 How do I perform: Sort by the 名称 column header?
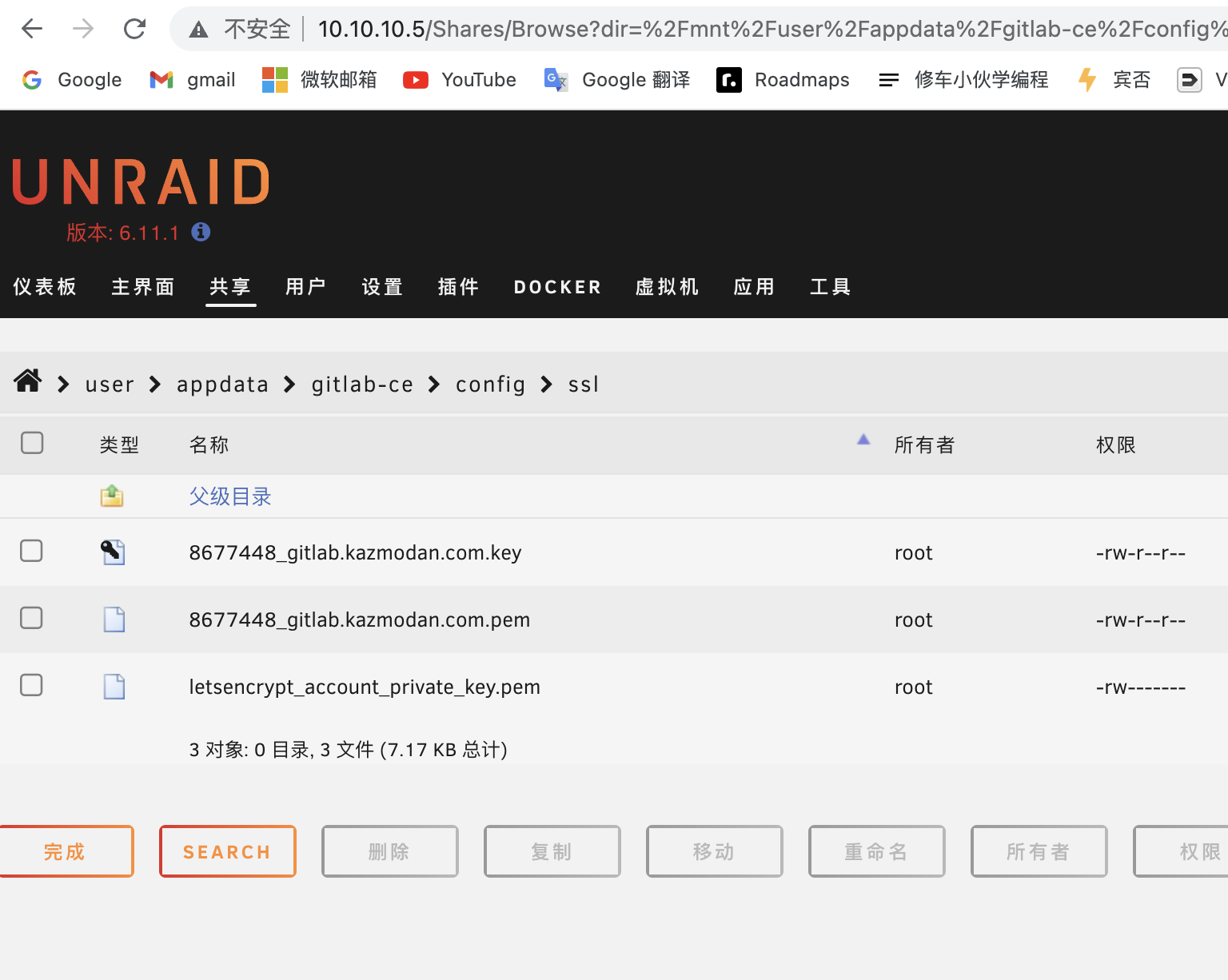(209, 444)
